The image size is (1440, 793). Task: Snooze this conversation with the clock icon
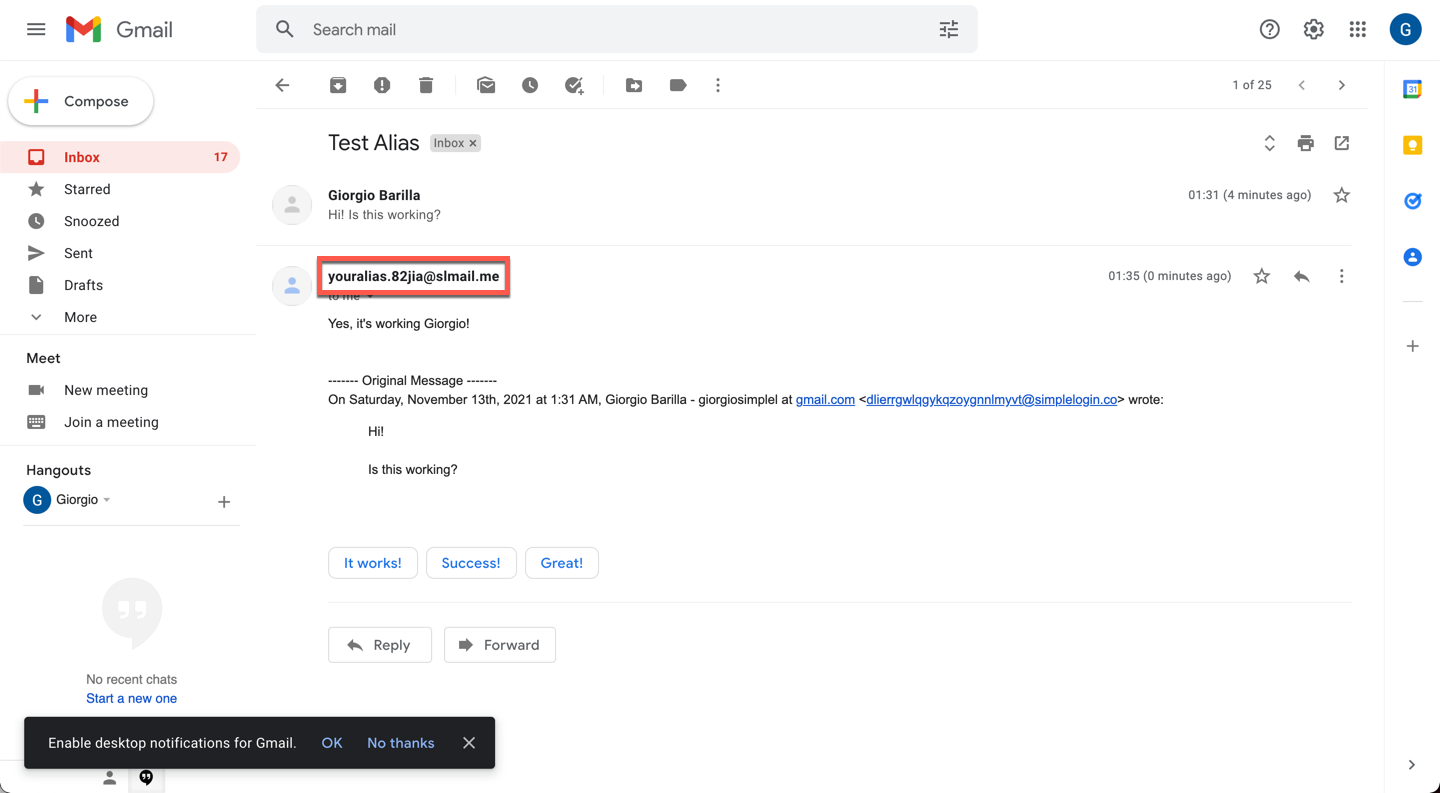pos(530,85)
